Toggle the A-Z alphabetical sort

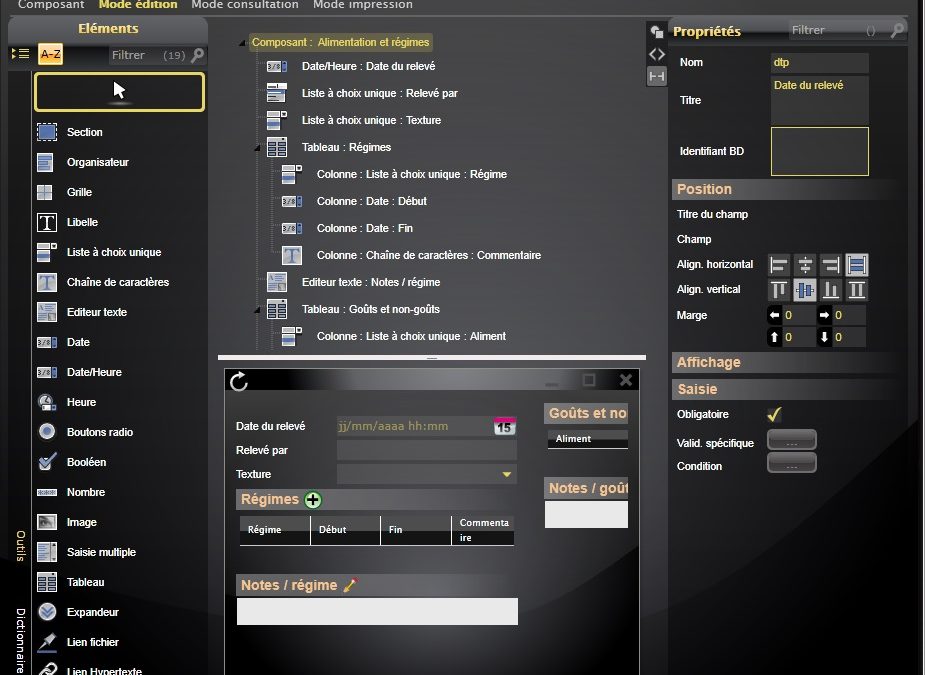(x=49, y=54)
